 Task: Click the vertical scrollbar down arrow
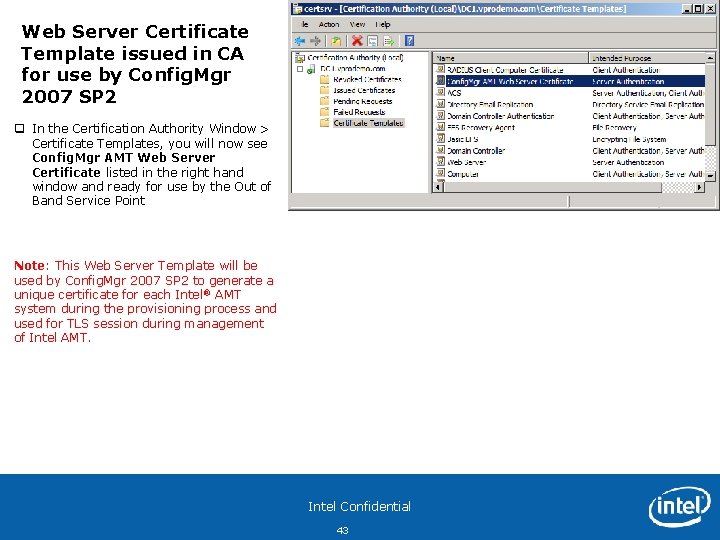pyautogui.click(x=710, y=176)
